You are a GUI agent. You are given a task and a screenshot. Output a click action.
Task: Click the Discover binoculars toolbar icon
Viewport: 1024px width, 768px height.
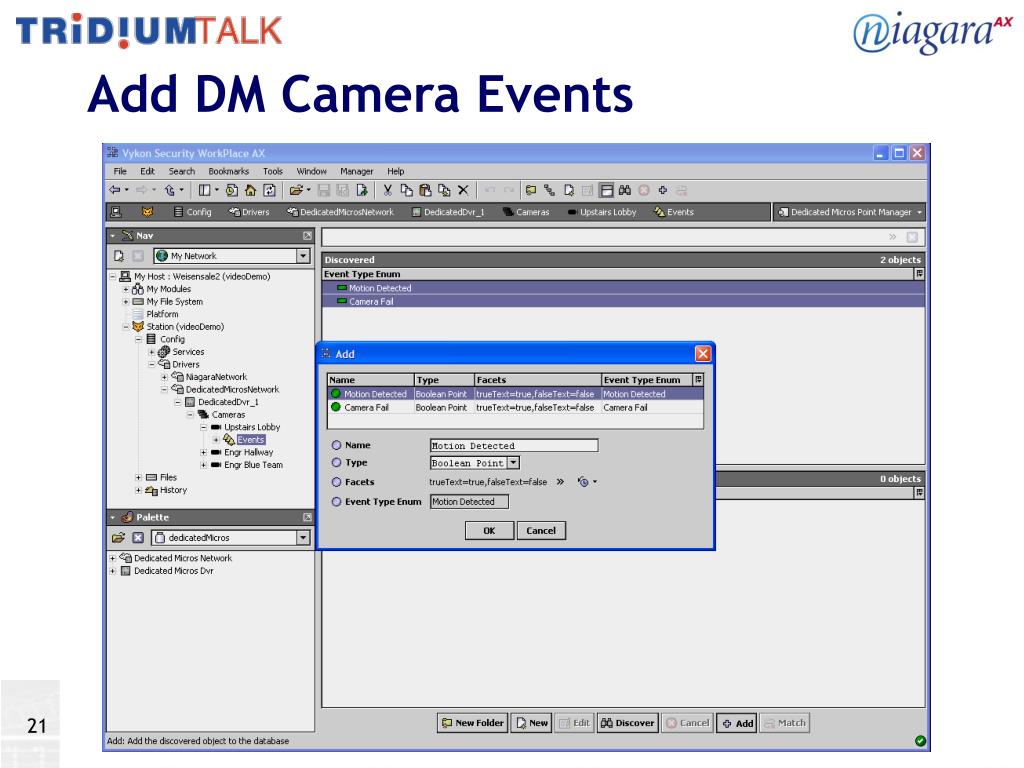[x=625, y=190]
